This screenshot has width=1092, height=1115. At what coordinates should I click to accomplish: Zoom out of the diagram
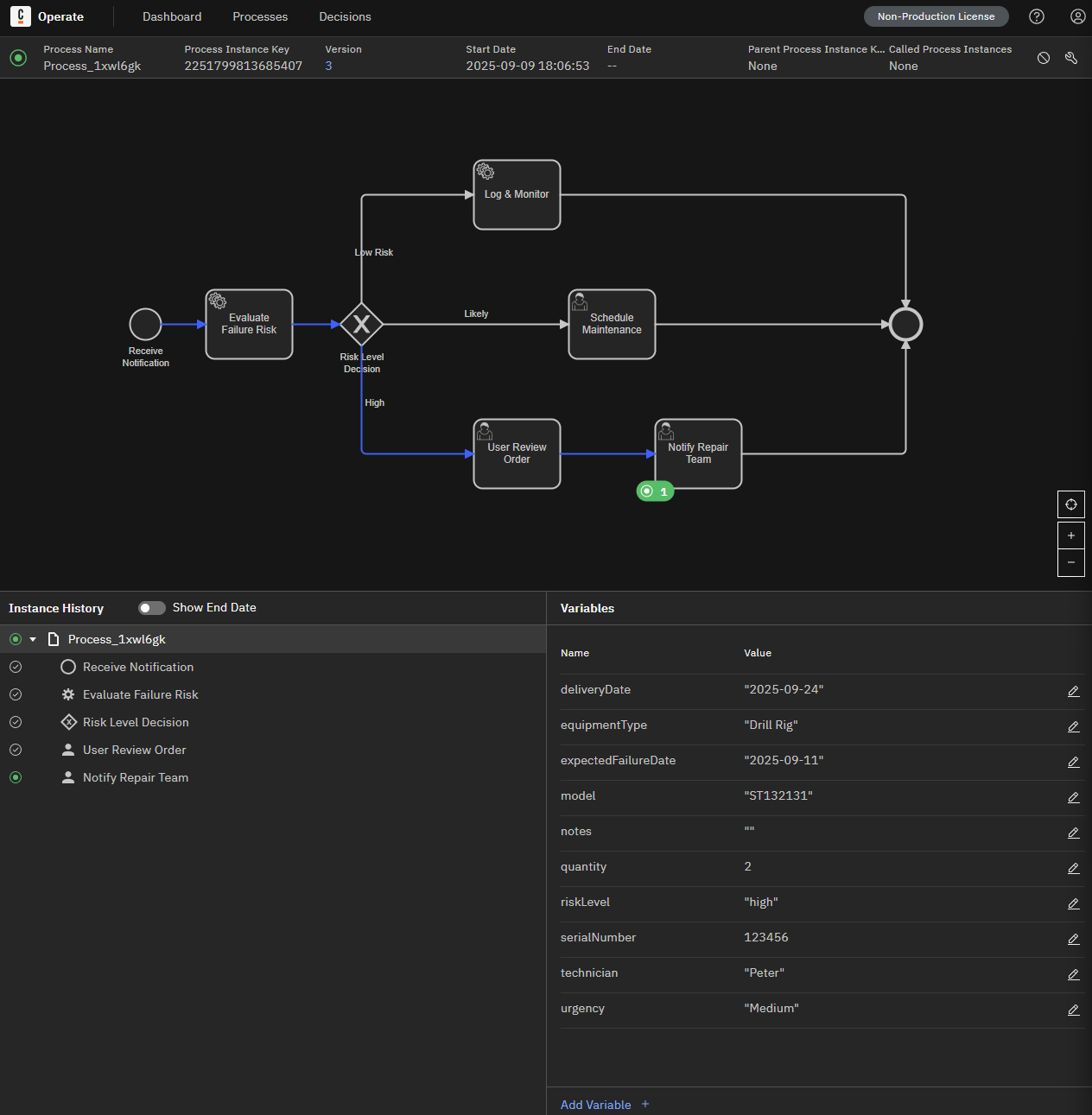coord(1071,562)
